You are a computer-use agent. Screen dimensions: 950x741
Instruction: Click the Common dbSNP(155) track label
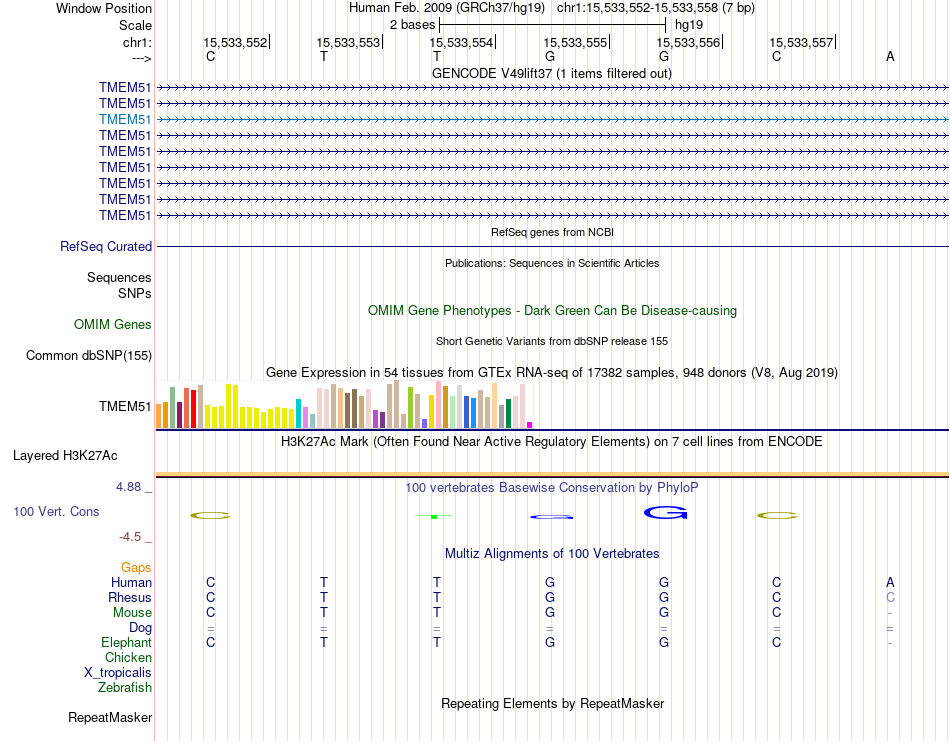pos(88,356)
